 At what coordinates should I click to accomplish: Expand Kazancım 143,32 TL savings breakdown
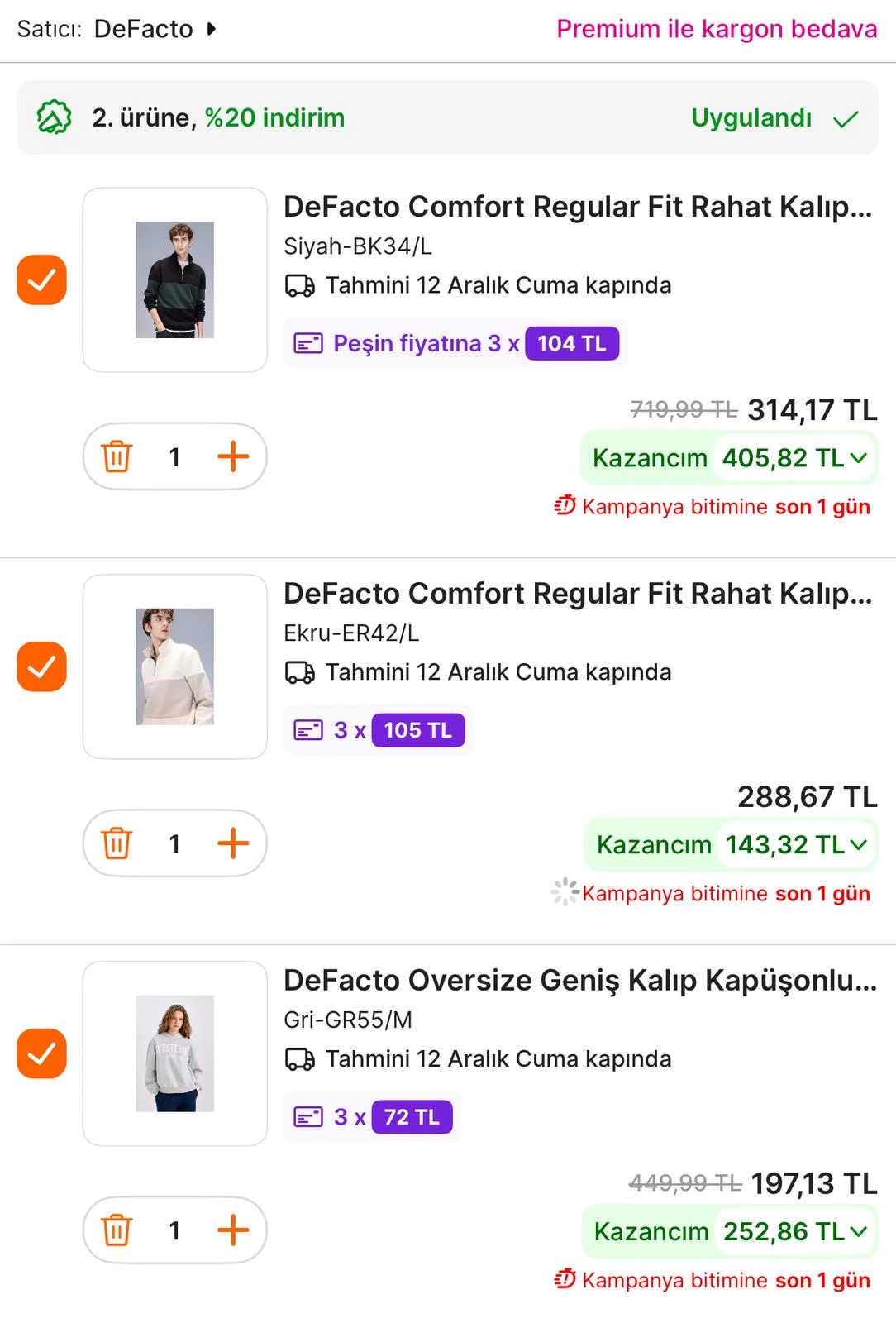(857, 844)
